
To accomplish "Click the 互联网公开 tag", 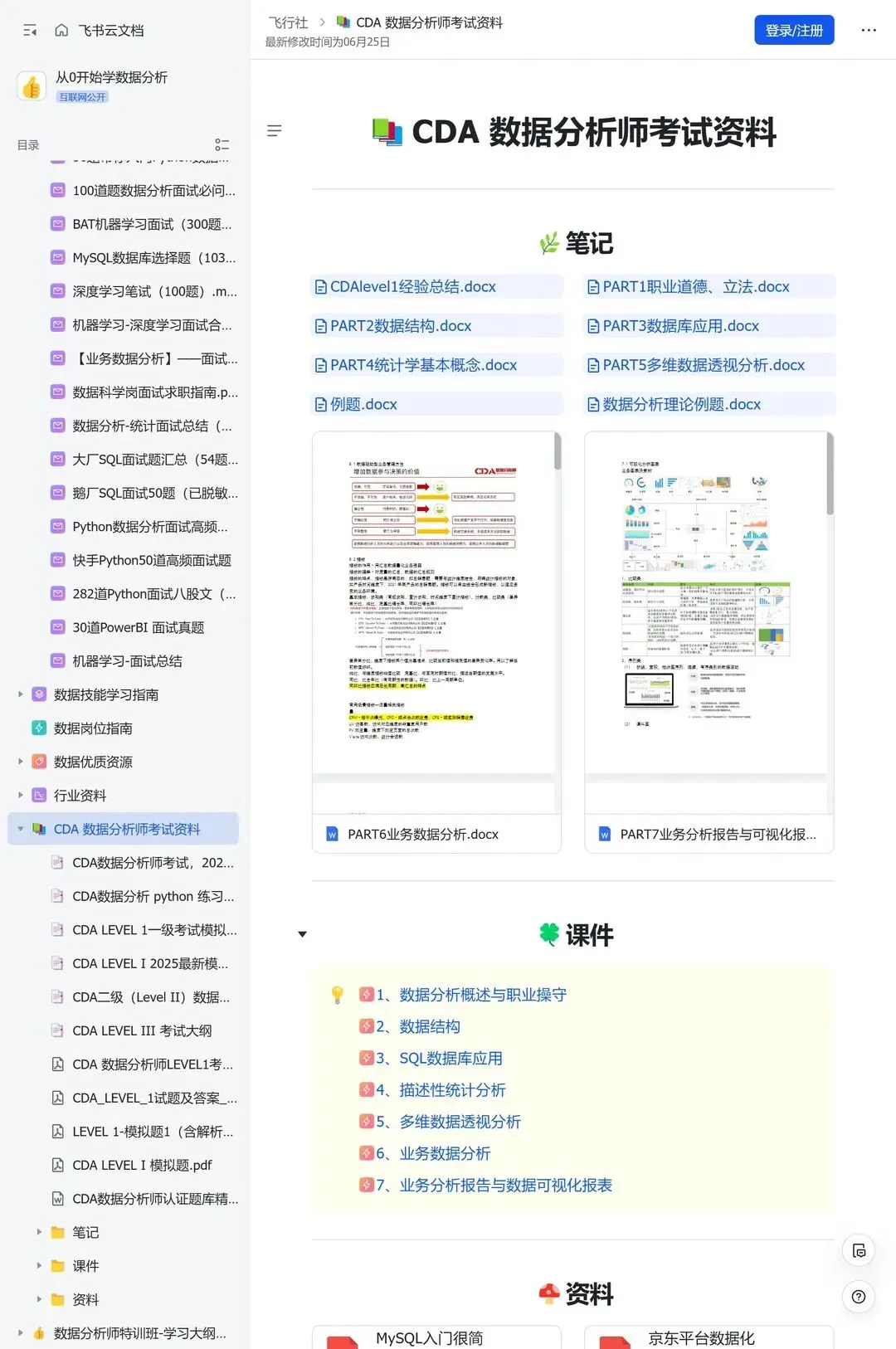I will click(82, 97).
